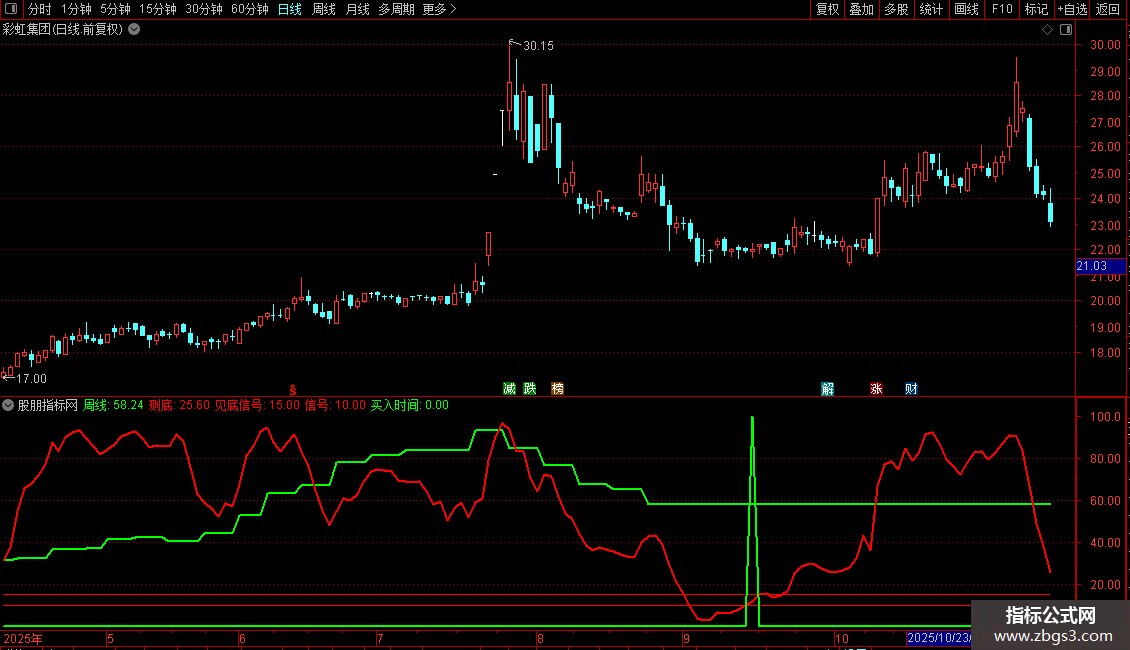Click the 2025/10/23 date marker

click(939, 638)
